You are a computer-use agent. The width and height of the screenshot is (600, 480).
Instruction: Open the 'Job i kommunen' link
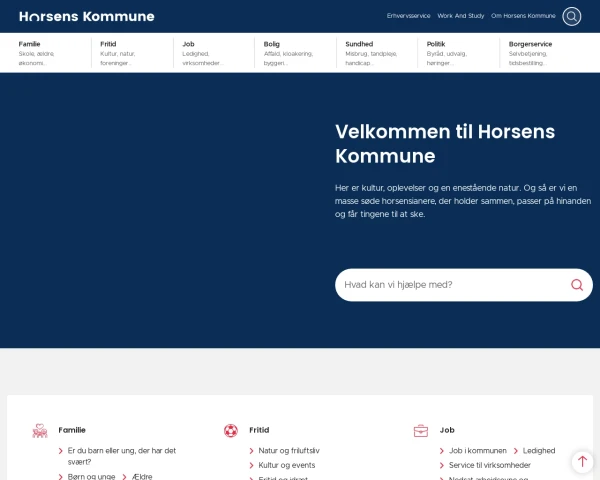point(478,451)
